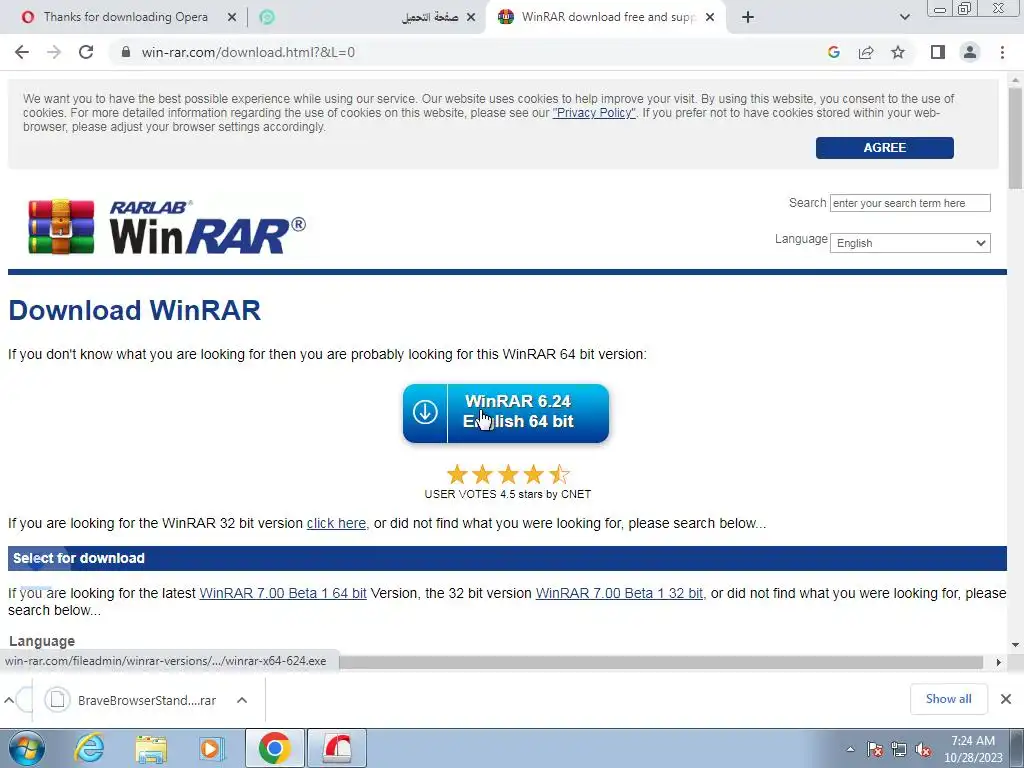The image size is (1024, 768).
Task: Open the Privacy Policy link
Action: 594,113
